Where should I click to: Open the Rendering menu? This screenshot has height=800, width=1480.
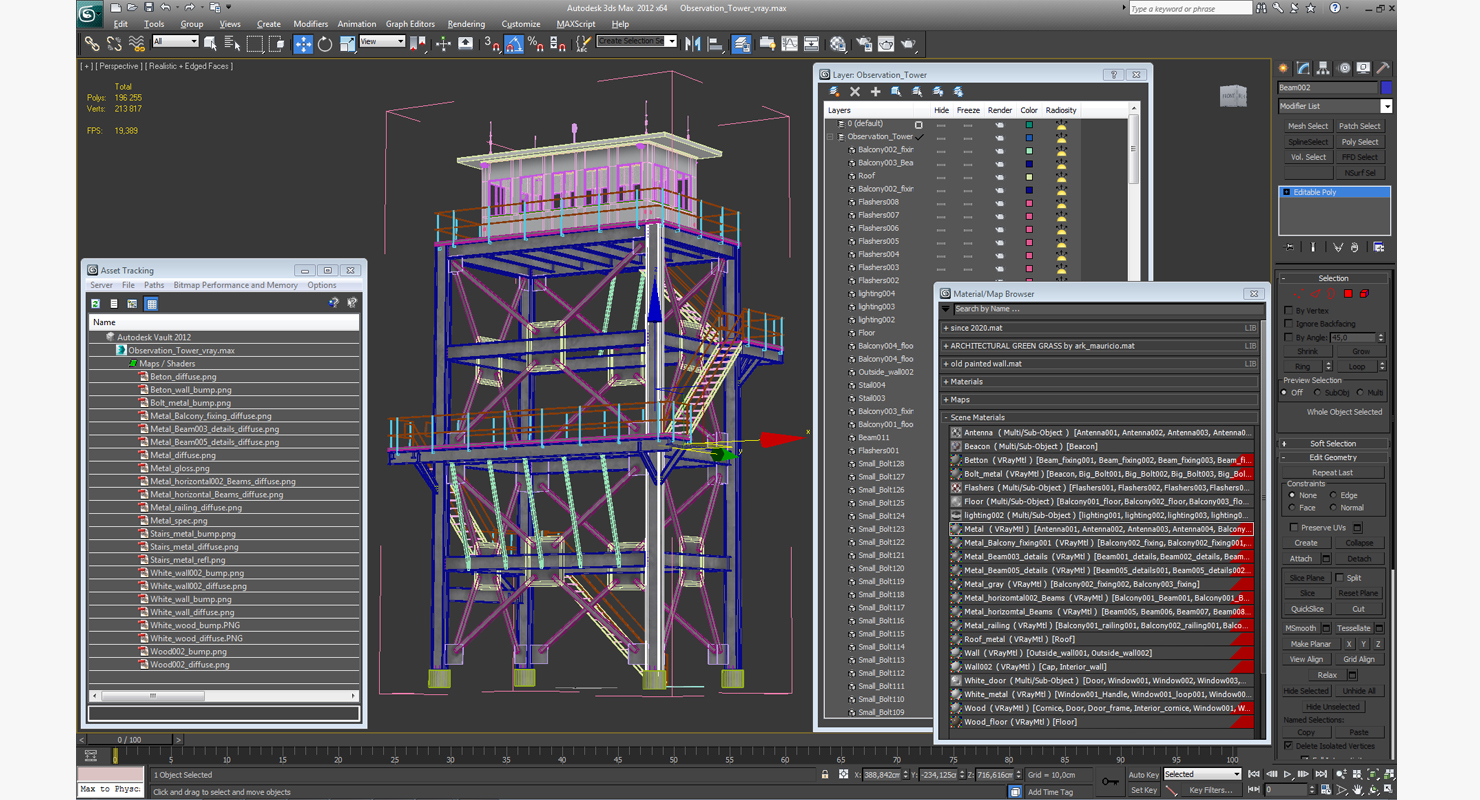point(466,24)
